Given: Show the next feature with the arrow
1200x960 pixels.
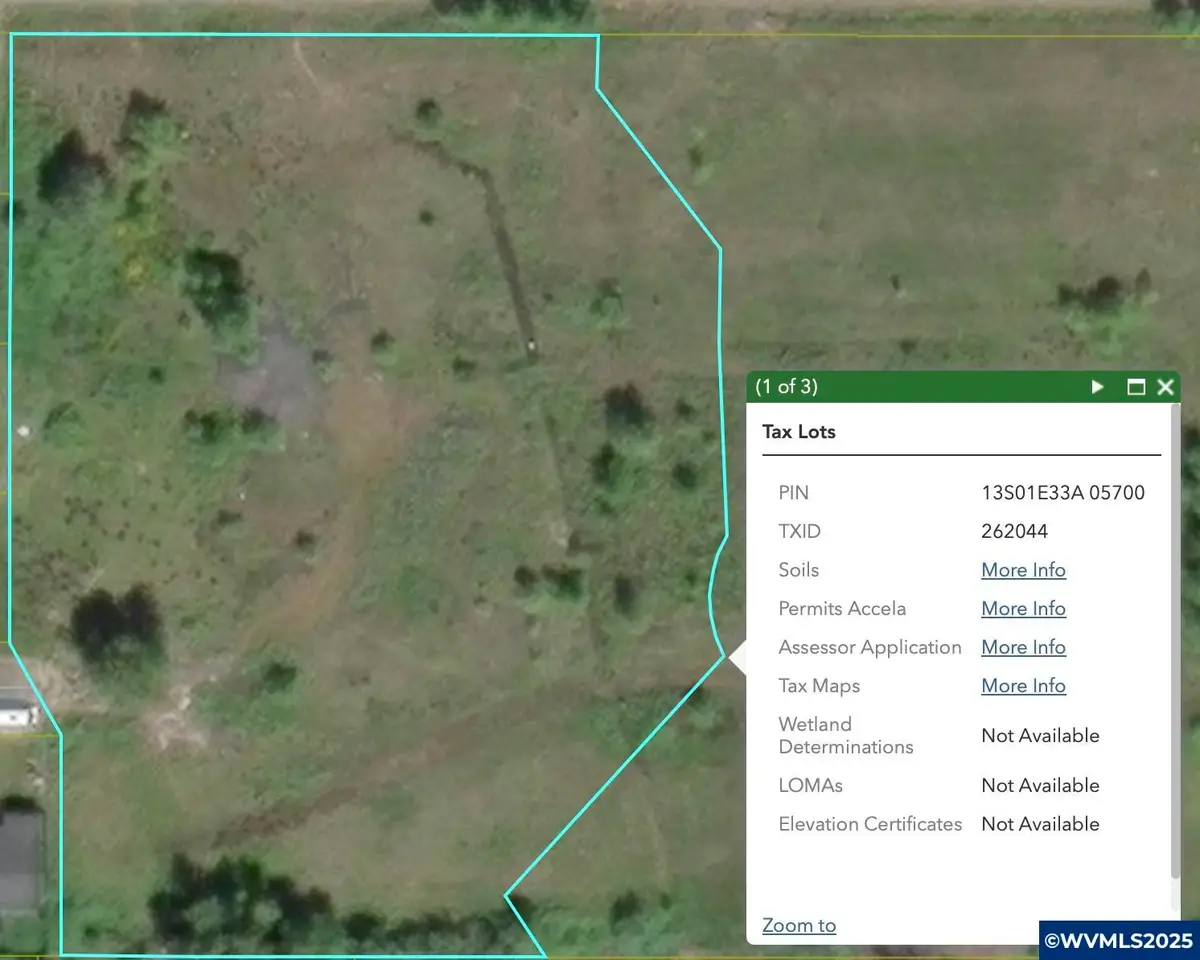Looking at the screenshot, I should (x=1098, y=387).
